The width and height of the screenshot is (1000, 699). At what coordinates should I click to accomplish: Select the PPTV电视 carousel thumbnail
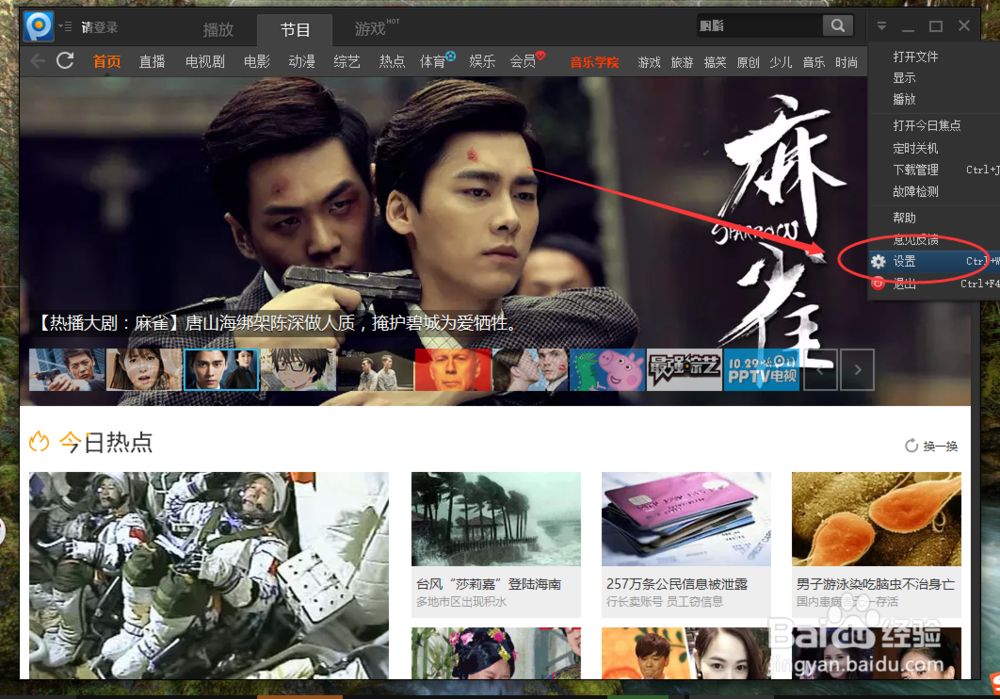coord(761,370)
